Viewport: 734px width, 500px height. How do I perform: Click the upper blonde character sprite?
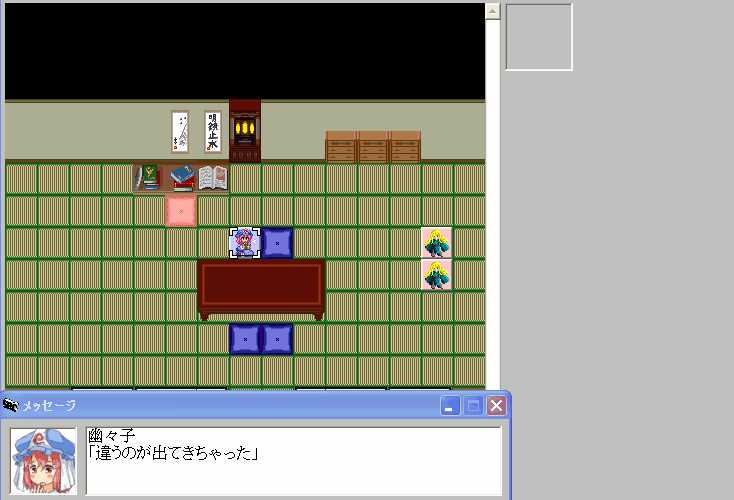pyautogui.click(x=436, y=243)
